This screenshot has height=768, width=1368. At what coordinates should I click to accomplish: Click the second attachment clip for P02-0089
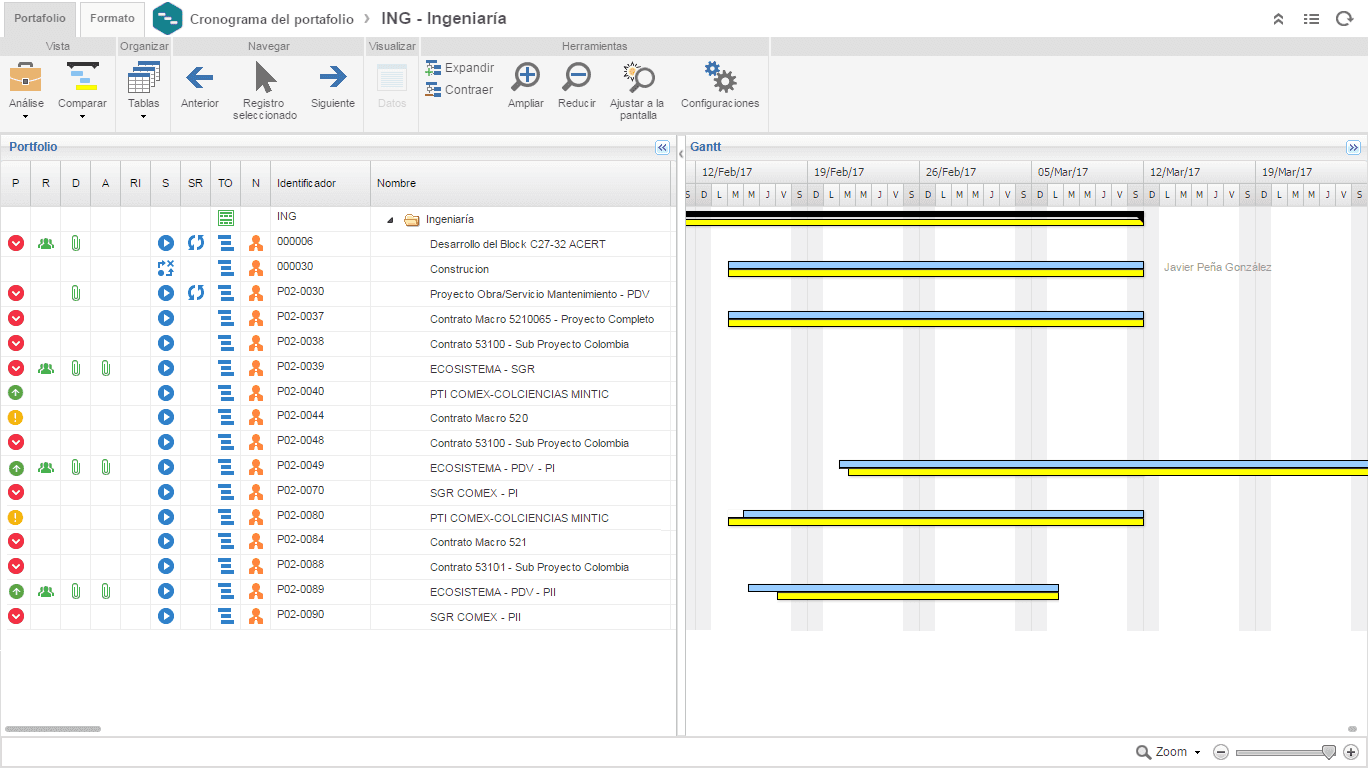point(105,592)
